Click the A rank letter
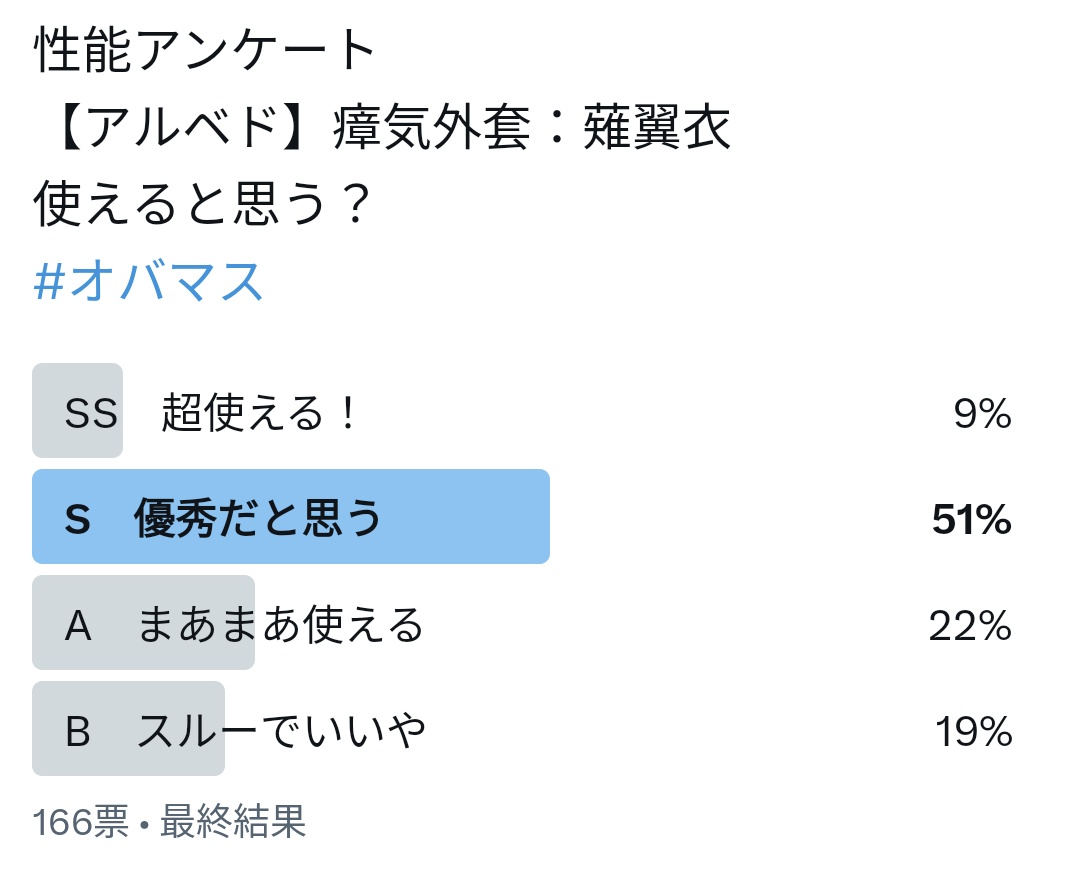The height and width of the screenshot is (871, 1080). click(x=78, y=626)
